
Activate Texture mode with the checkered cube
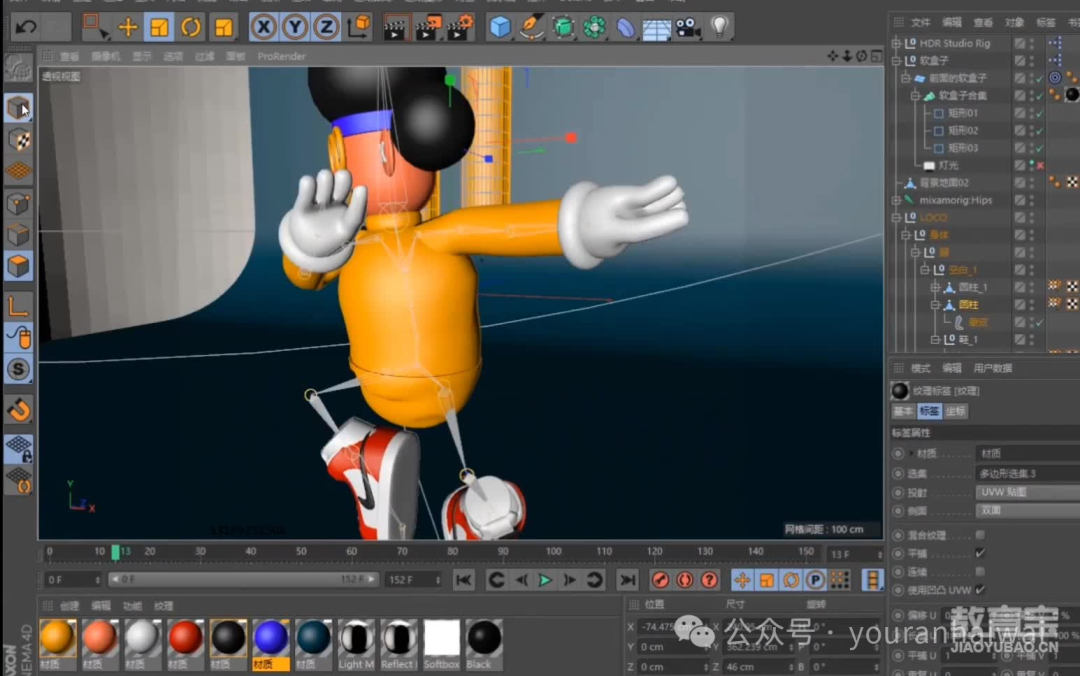pyautogui.click(x=19, y=140)
